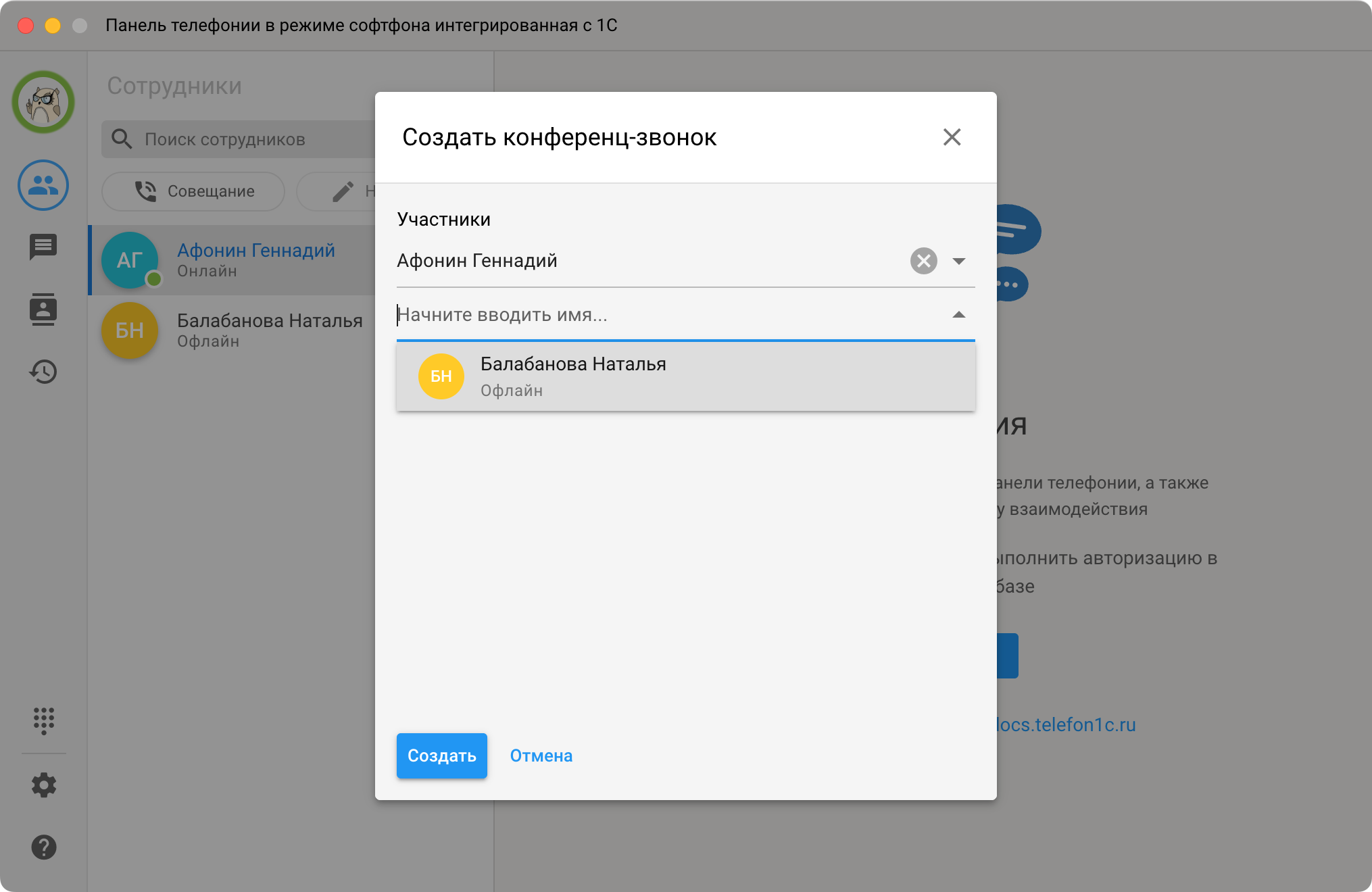Select Балабанова Наталья in employee list

(232, 330)
